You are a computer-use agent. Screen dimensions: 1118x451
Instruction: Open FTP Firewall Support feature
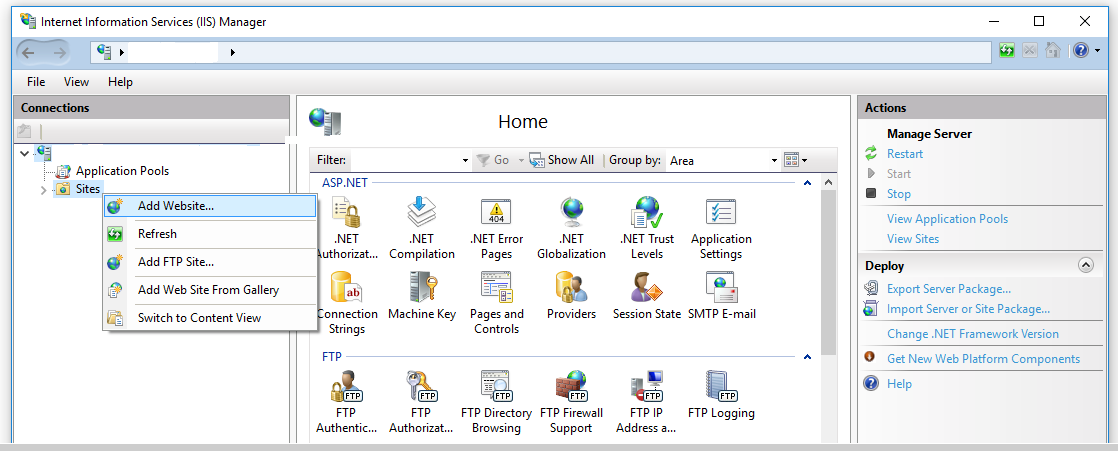click(x=571, y=402)
